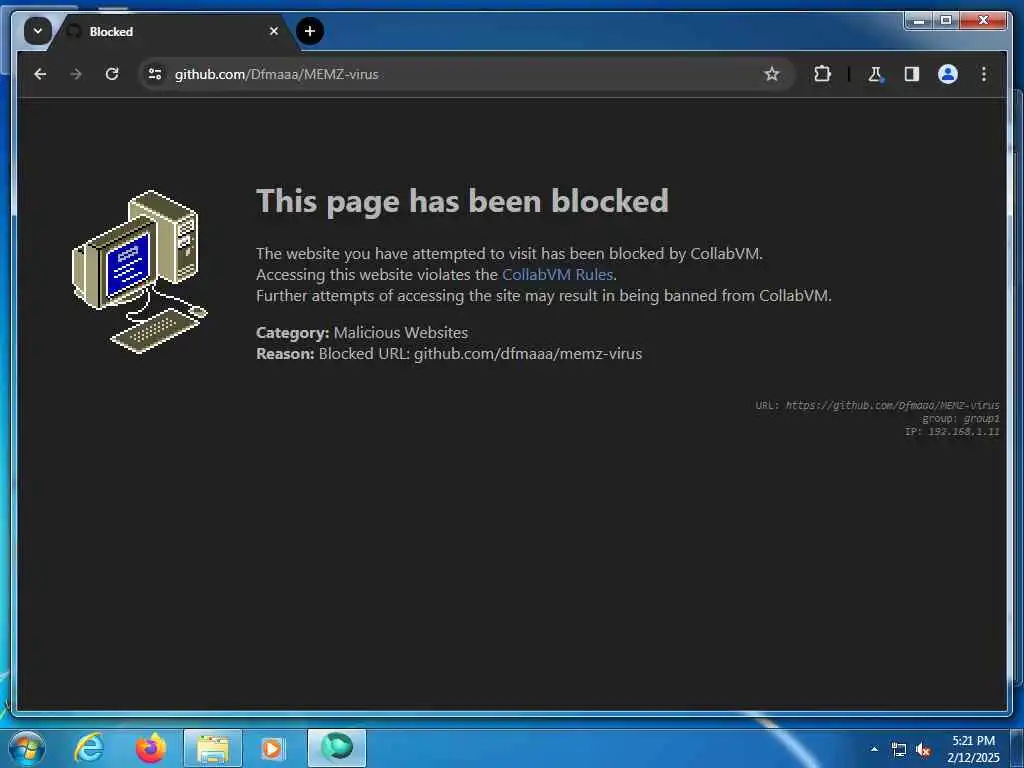The image size is (1024, 768).
Task: Open the Windows Start menu
Action: [27, 748]
